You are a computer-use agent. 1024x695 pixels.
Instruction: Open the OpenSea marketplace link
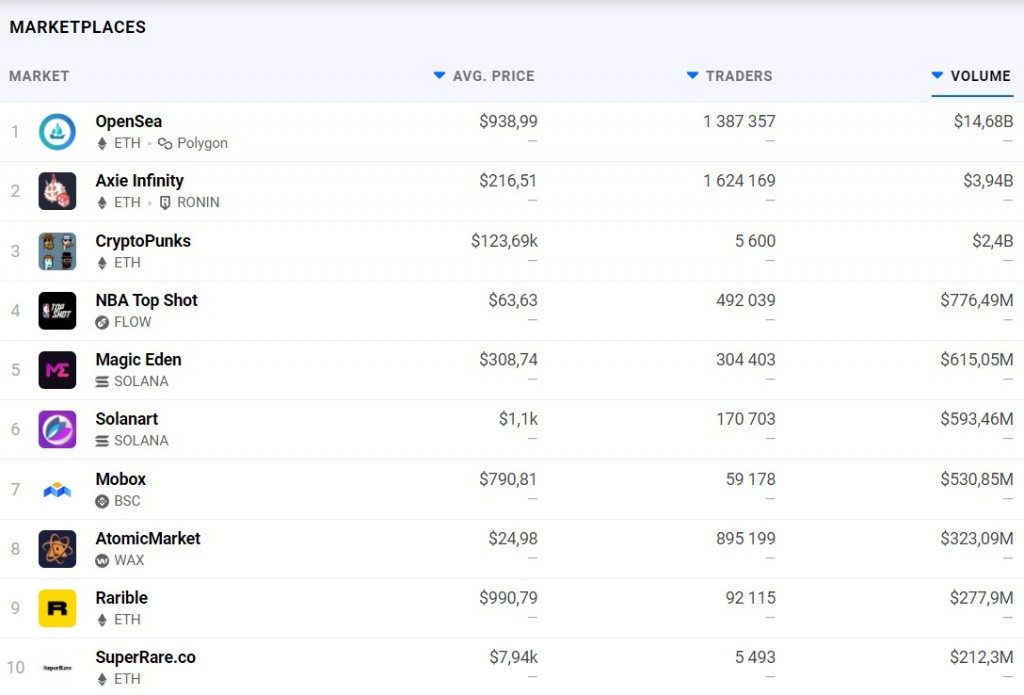129,121
